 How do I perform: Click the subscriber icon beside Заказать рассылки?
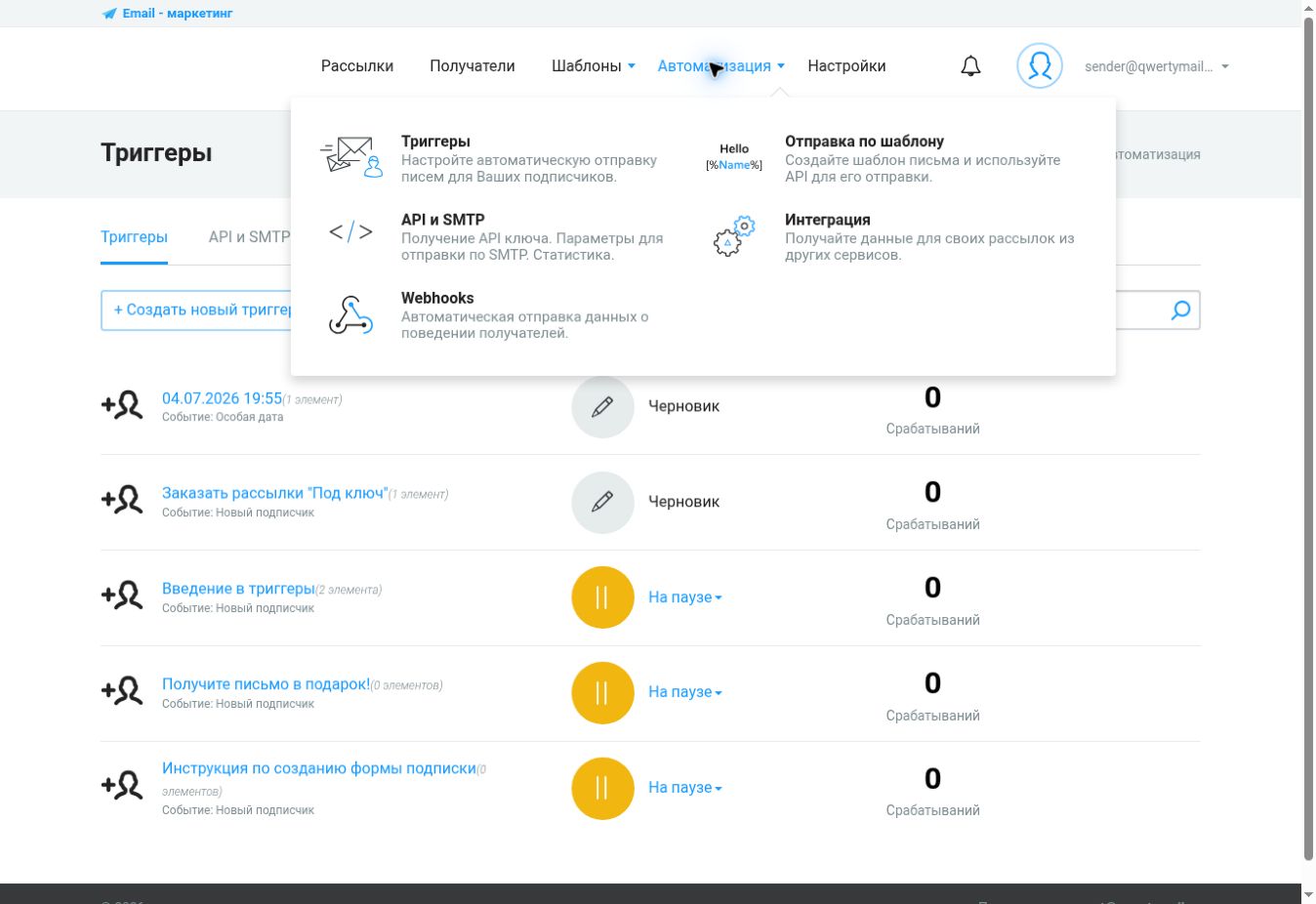(122, 500)
